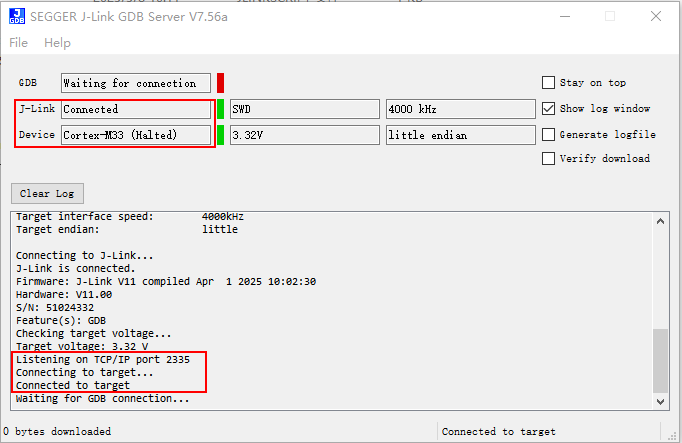682x443 pixels.
Task: Enable the Generate logfile checkbox
Action: [548, 134]
